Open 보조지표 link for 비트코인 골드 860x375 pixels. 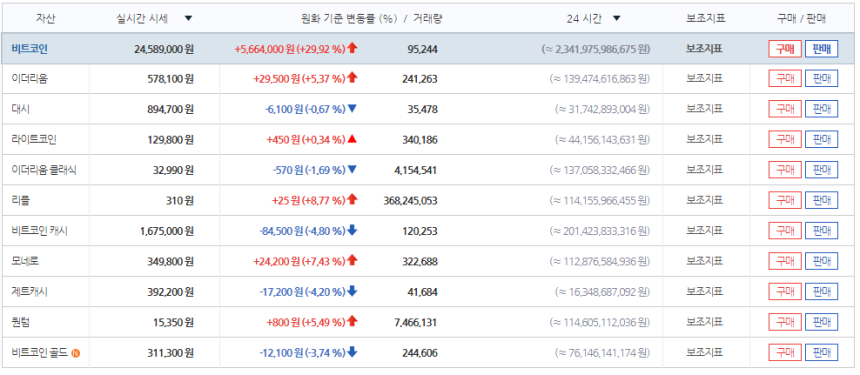click(705, 353)
